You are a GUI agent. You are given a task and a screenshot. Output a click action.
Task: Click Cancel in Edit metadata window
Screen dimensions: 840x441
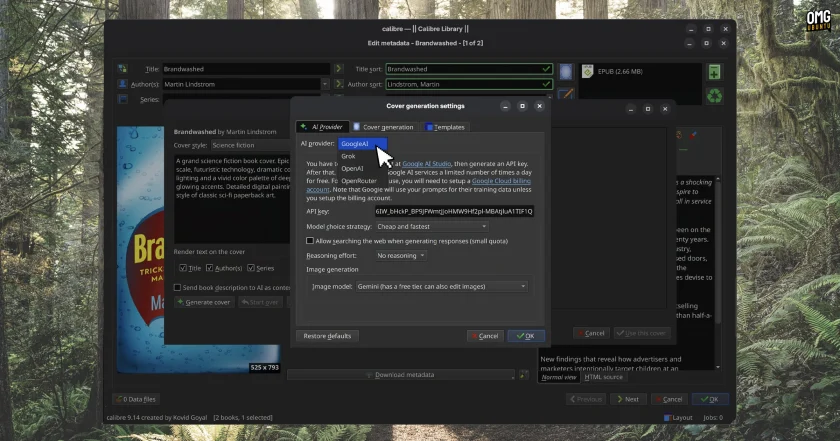[x=669, y=399]
